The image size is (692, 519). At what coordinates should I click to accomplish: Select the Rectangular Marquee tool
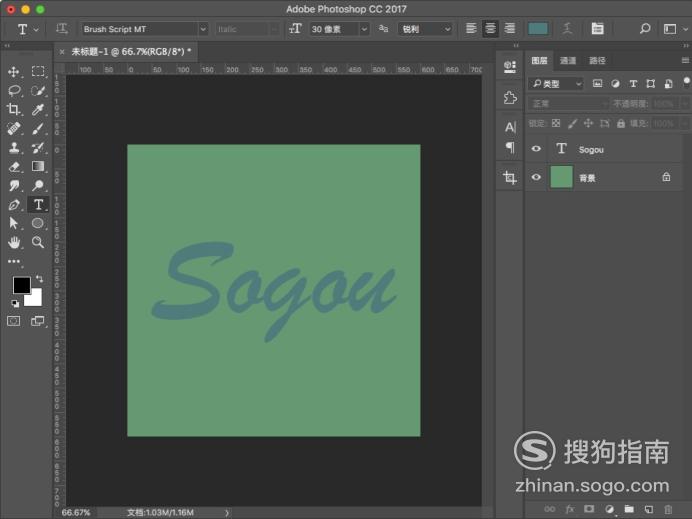pyautogui.click(x=38, y=72)
